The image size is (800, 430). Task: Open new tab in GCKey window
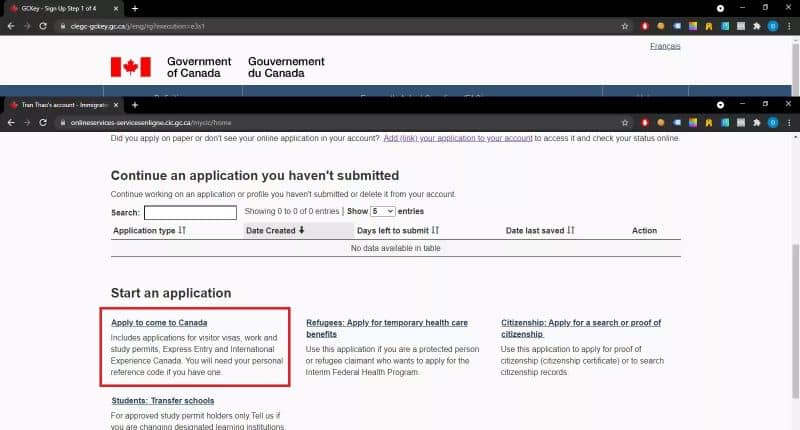click(x=135, y=8)
